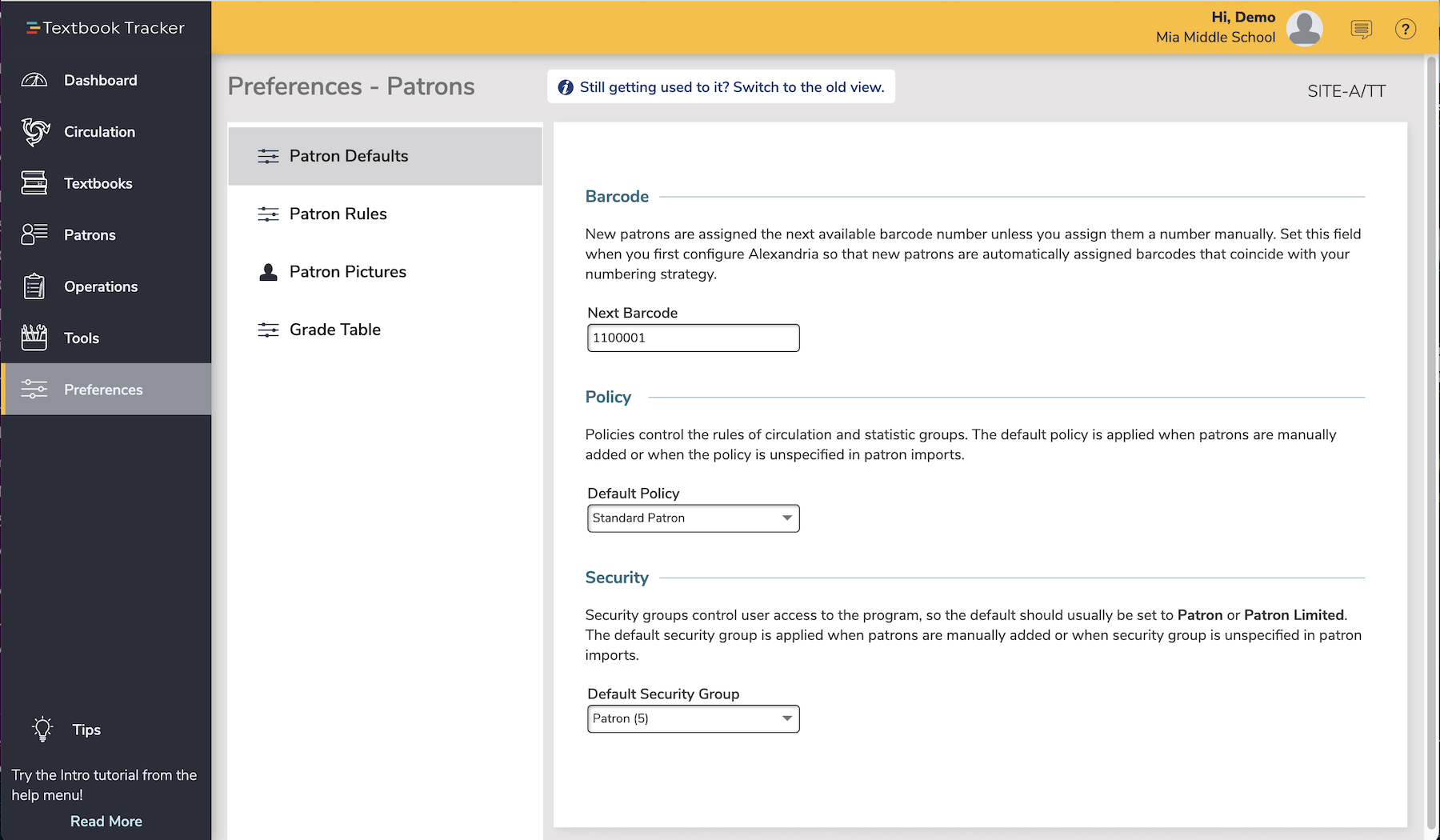The image size is (1440, 840).
Task: Select the Tools sidebar icon
Action: tap(33, 338)
